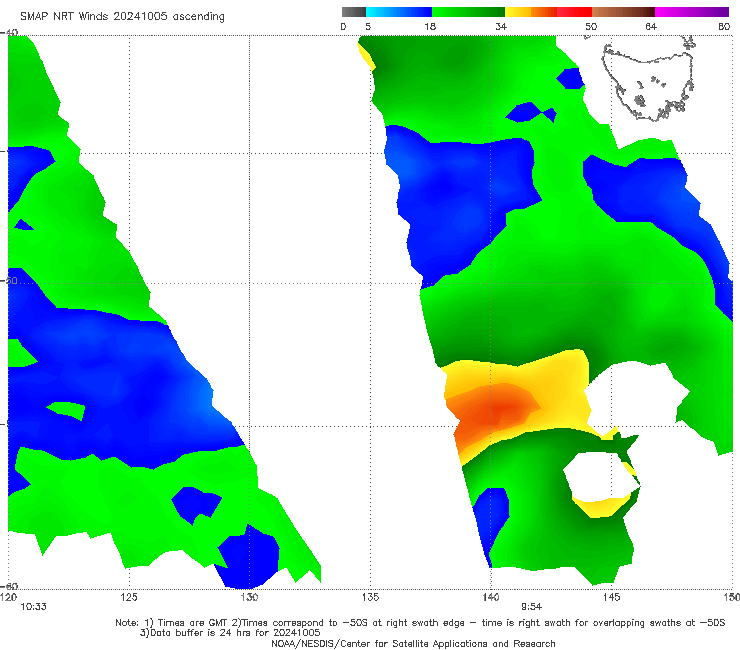The height and width of the screenshot is (650, 740).
Task: Select the magenta-purple segment of the color bar
Action: tap(692, 12)
